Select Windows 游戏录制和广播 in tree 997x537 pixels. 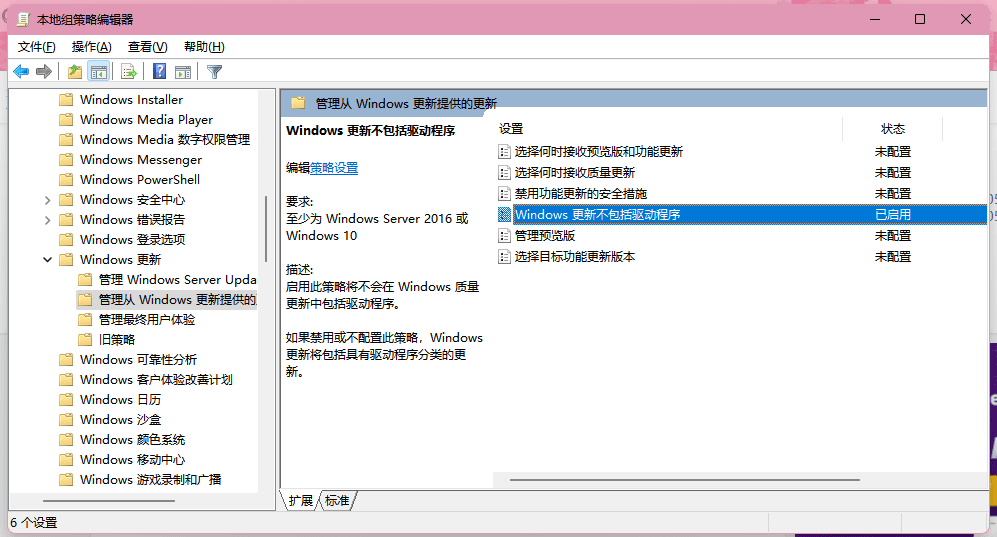click(151, 480)
